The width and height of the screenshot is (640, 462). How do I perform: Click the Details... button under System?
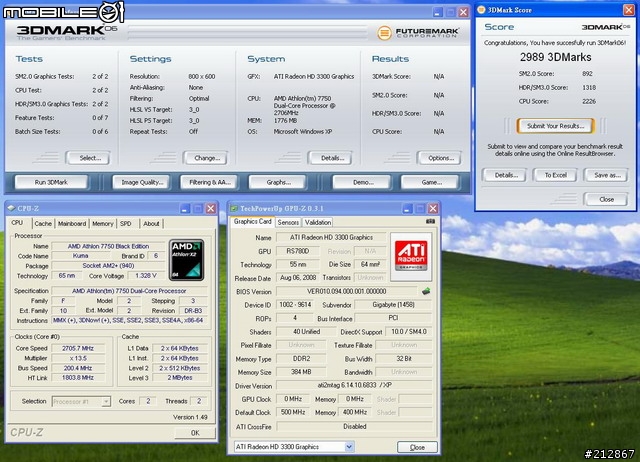coord(331,158)
